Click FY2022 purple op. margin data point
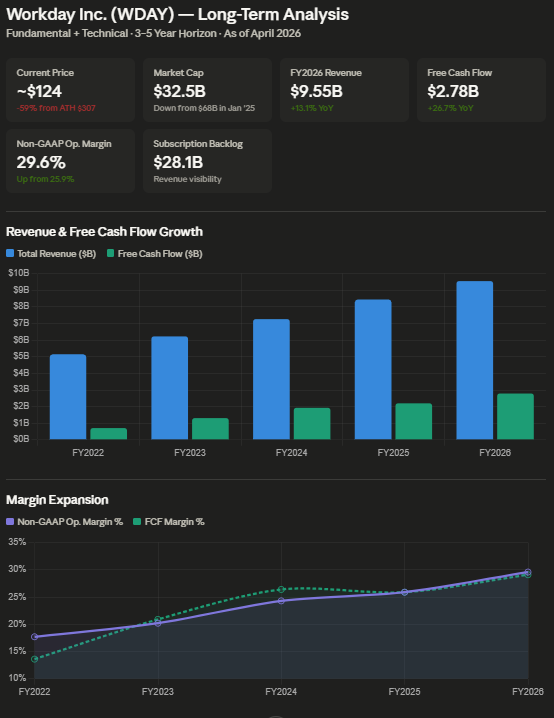The image size is (554, 718). click(x=34, y=636)
